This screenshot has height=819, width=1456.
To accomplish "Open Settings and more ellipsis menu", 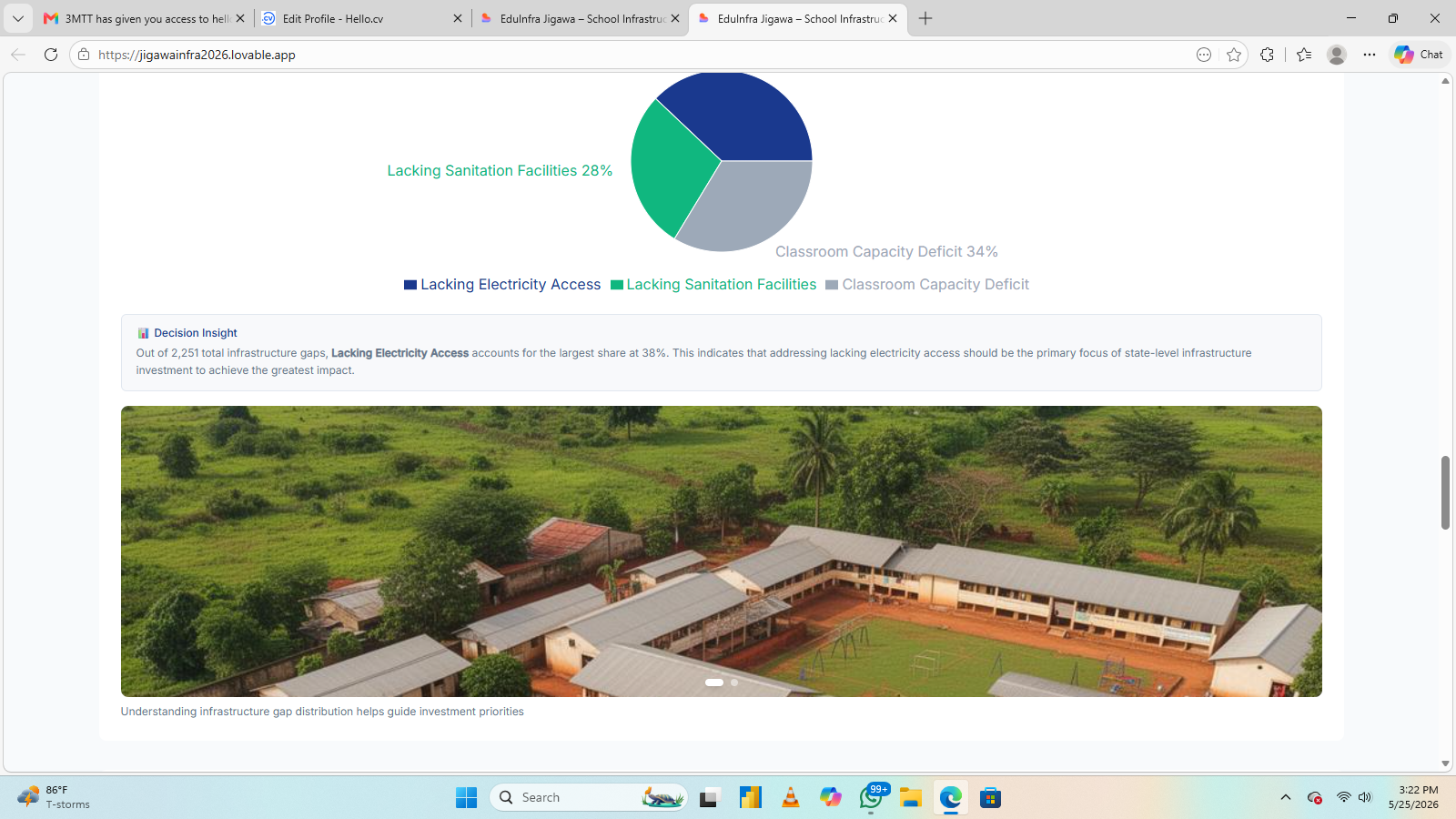I will [x=1370, y=55].
